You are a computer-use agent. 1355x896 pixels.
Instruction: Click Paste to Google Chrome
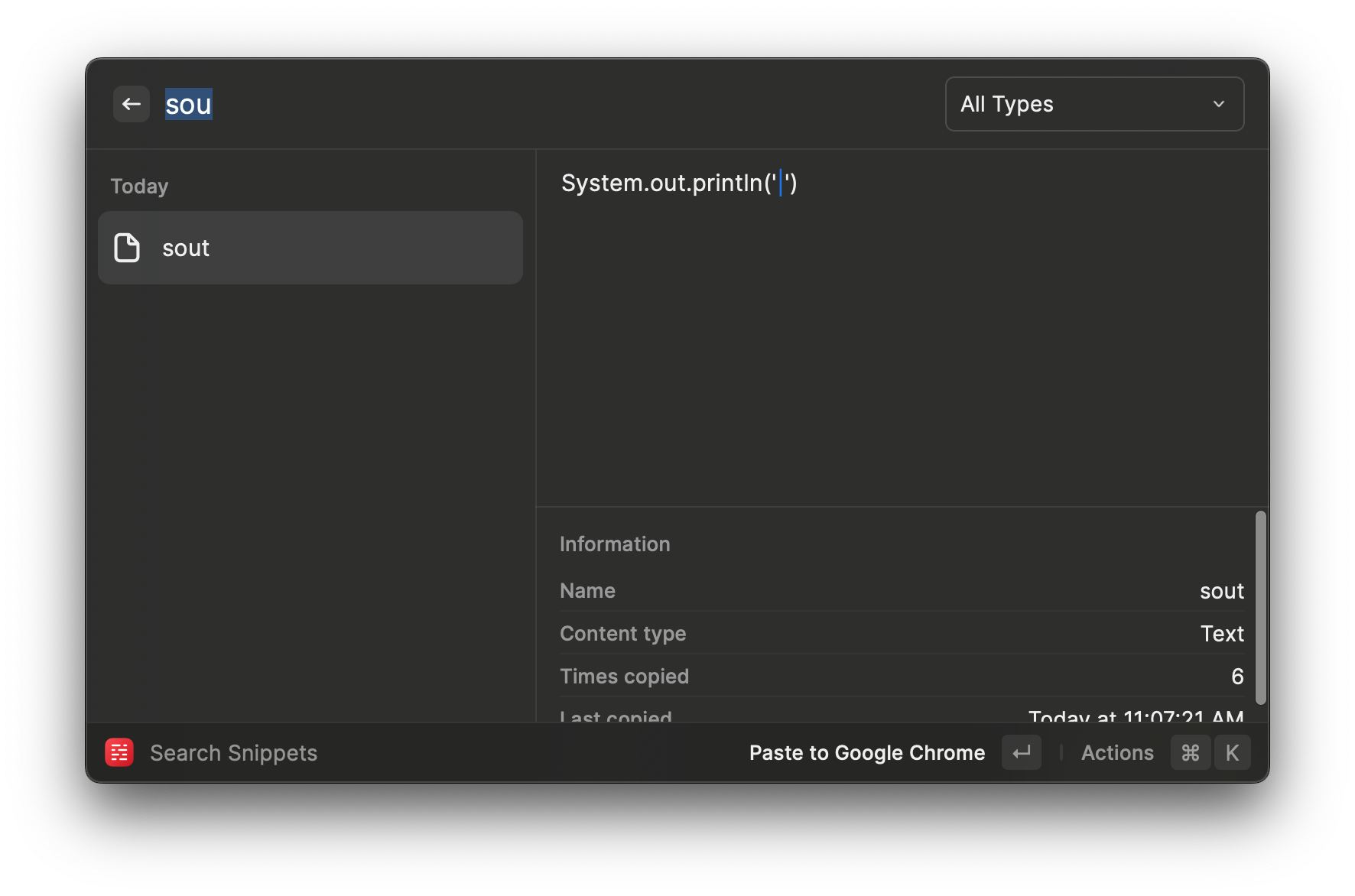click(x=866, y=752)
